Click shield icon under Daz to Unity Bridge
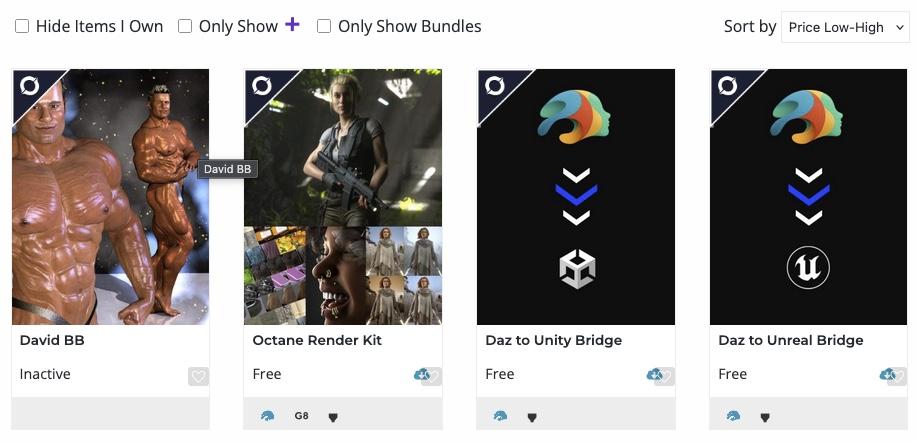 tap(532, 417)
